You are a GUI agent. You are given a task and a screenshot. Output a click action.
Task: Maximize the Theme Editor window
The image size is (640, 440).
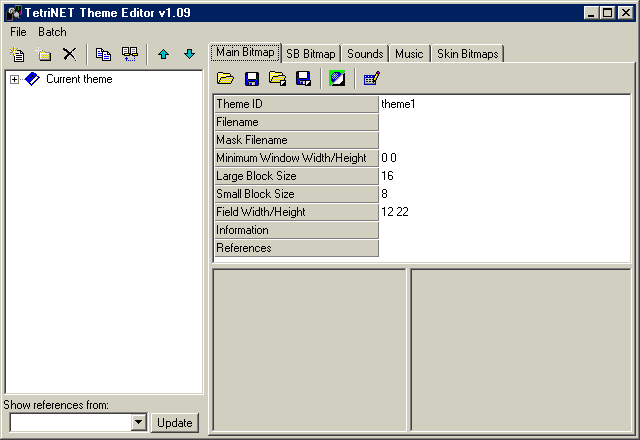coord(607,13)
